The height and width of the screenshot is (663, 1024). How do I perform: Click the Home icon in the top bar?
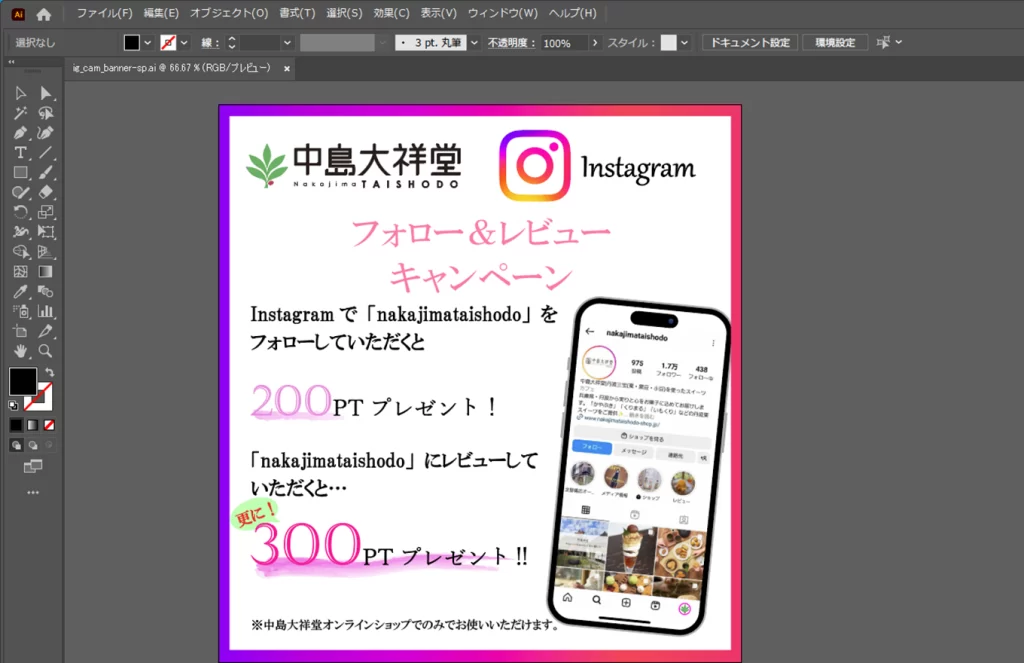click(43, 14)
